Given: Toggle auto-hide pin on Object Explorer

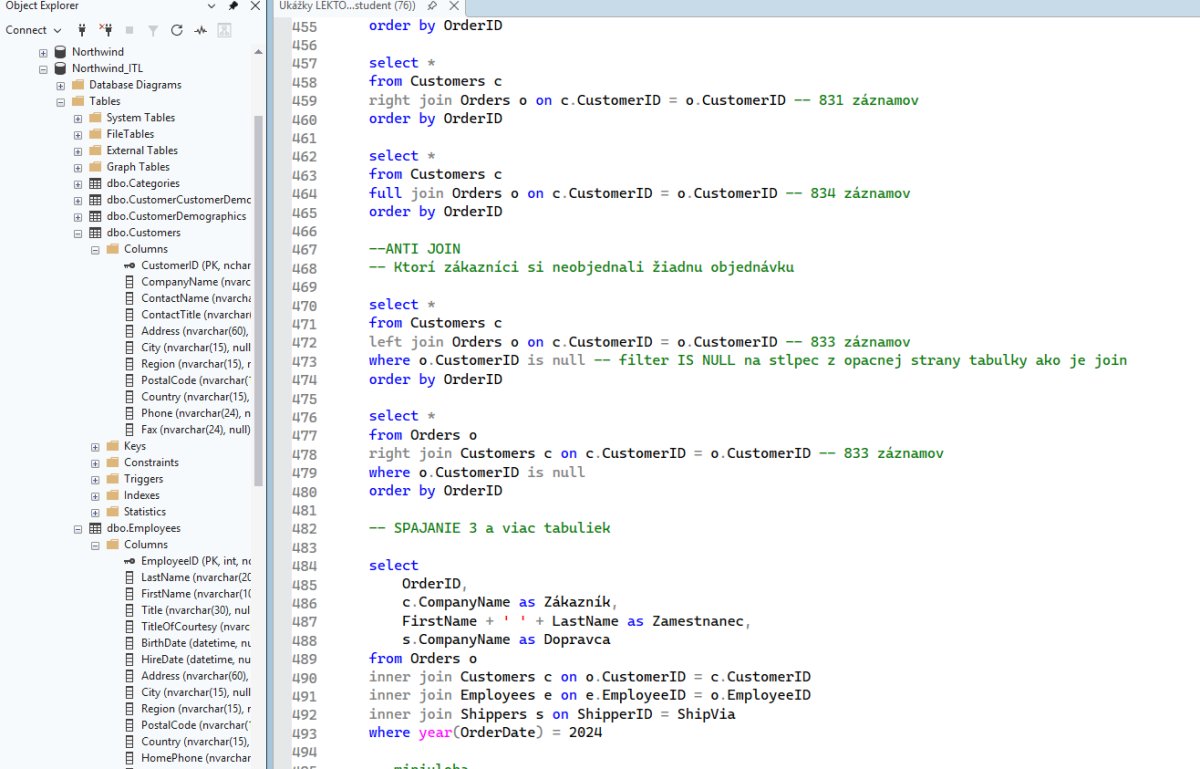Looking at the screenshot, I should pyautogui.click(x=233, y=6).
